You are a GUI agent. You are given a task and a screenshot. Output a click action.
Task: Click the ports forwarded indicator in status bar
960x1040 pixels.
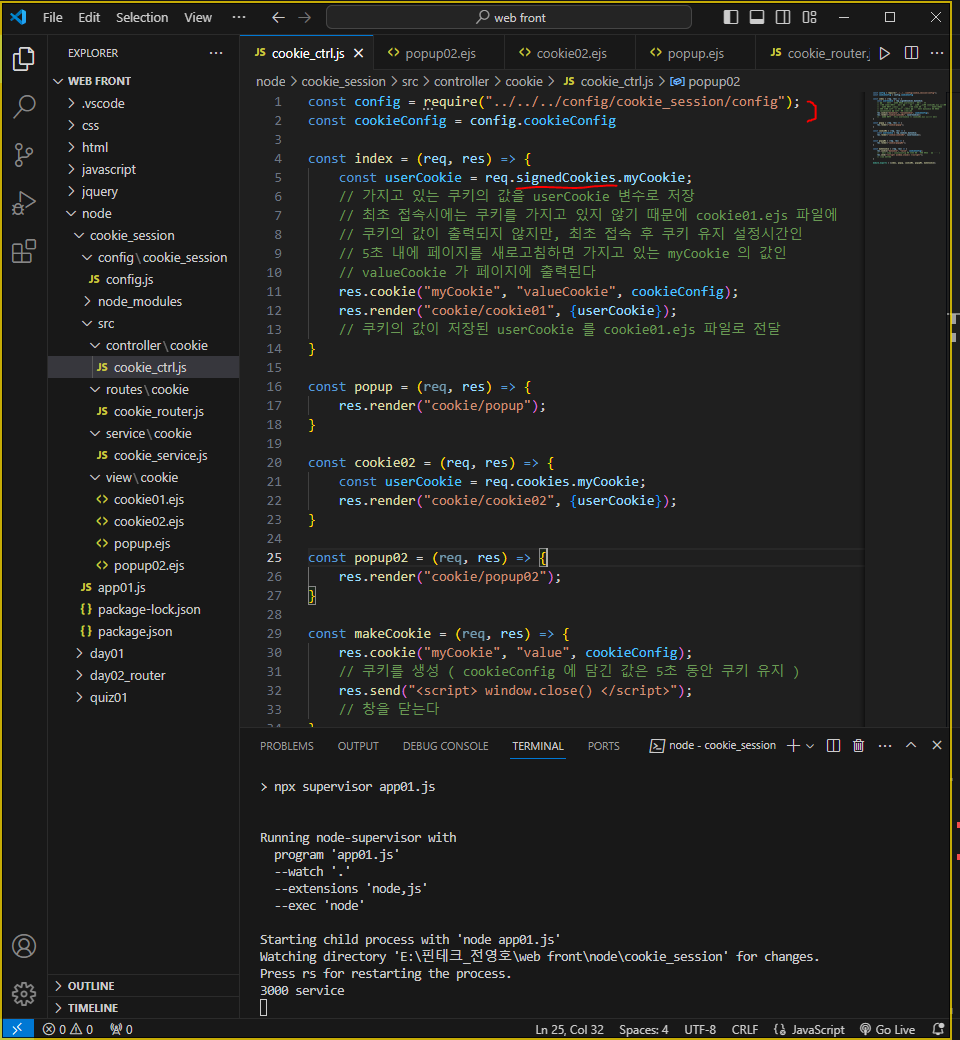pos(121,1029)
